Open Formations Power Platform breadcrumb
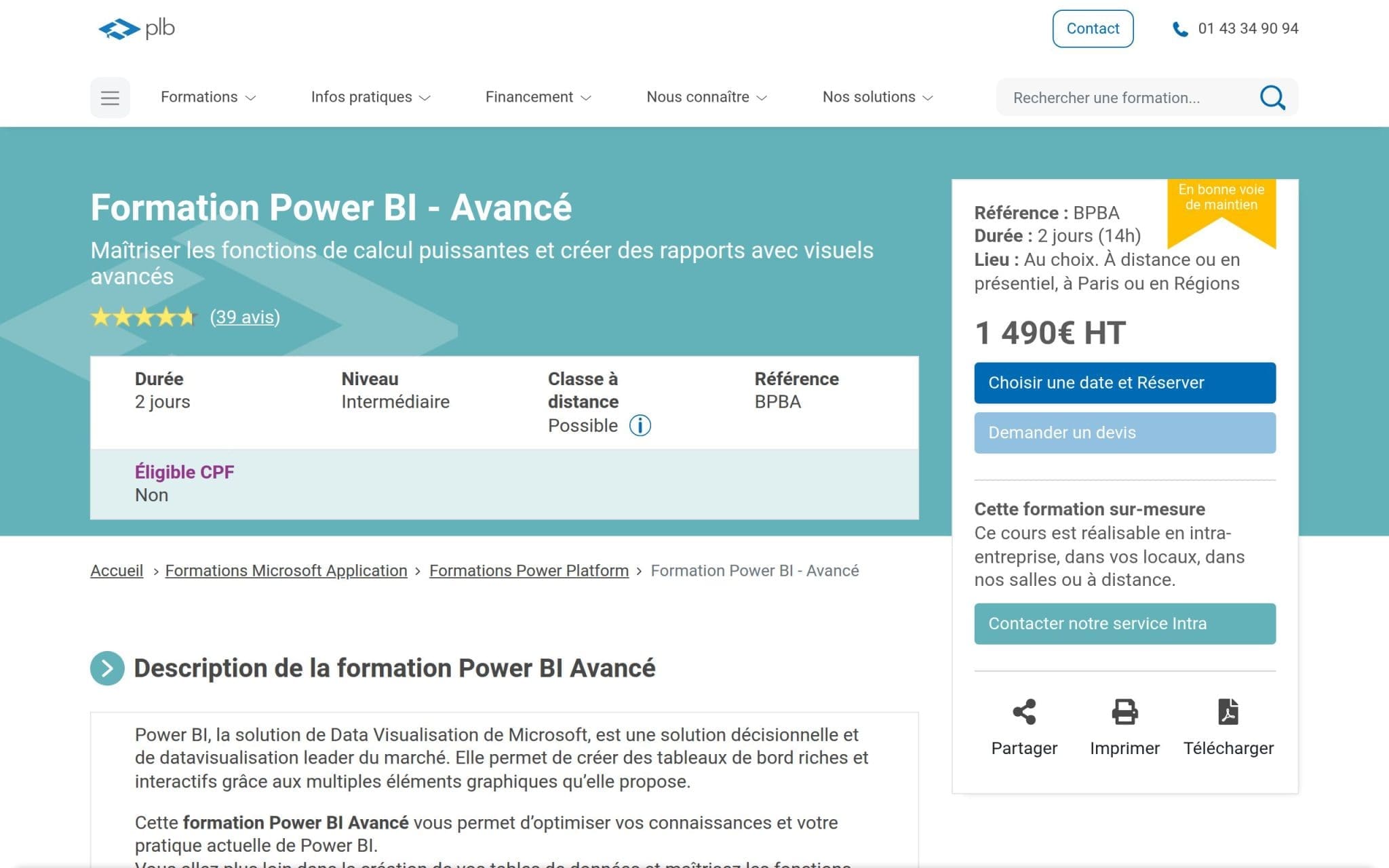Viewport: 1389px width, 868px height. [529, 571]
